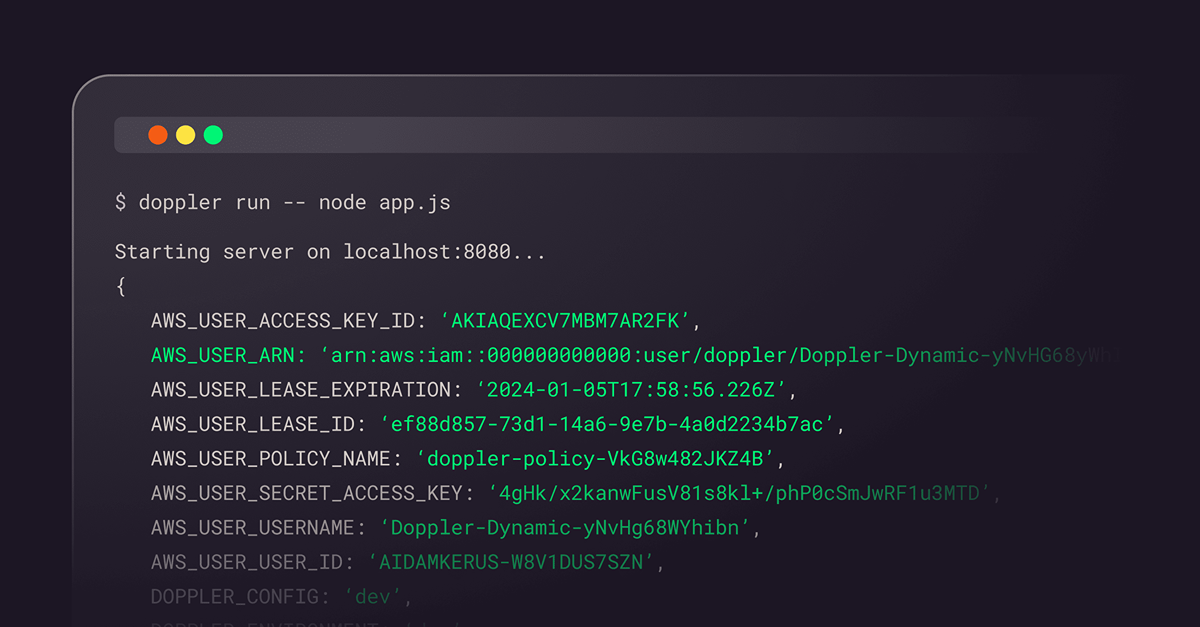Click the value 'doppler-policy-VkG8w482JKZ4B'
This screenshot has width=1200, height=627.
click(x=596, y=459)
